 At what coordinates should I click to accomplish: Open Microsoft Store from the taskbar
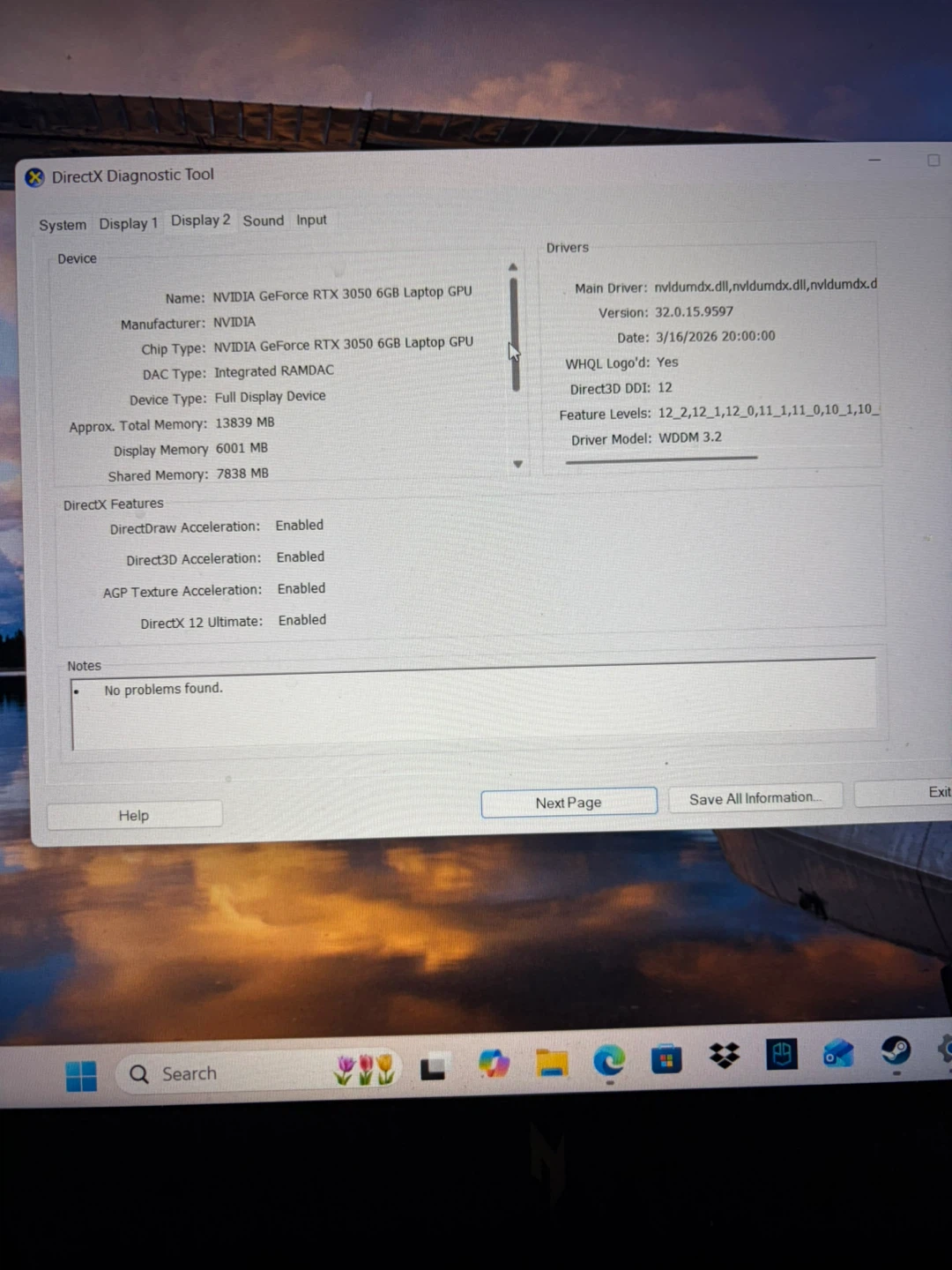tap(666, 1058)
